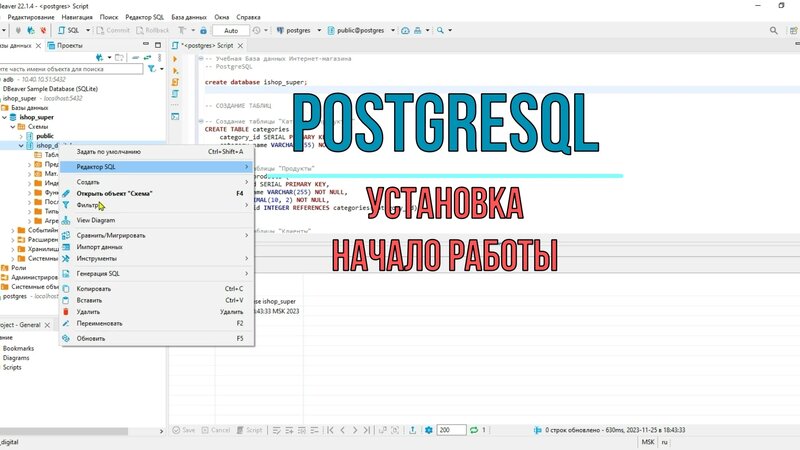Select the public schema in tree

click(x=45, y=136)
